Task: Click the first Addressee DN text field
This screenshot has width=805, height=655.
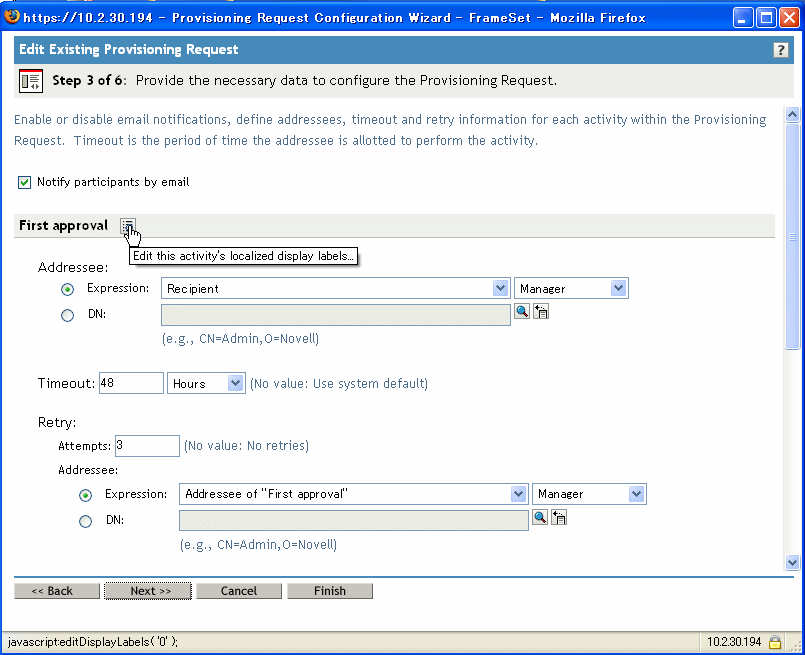Action: 336,315
